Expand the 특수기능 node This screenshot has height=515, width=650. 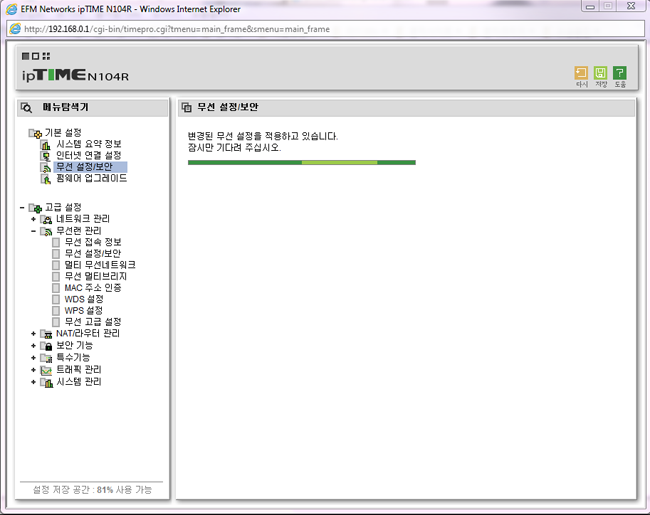34,357
